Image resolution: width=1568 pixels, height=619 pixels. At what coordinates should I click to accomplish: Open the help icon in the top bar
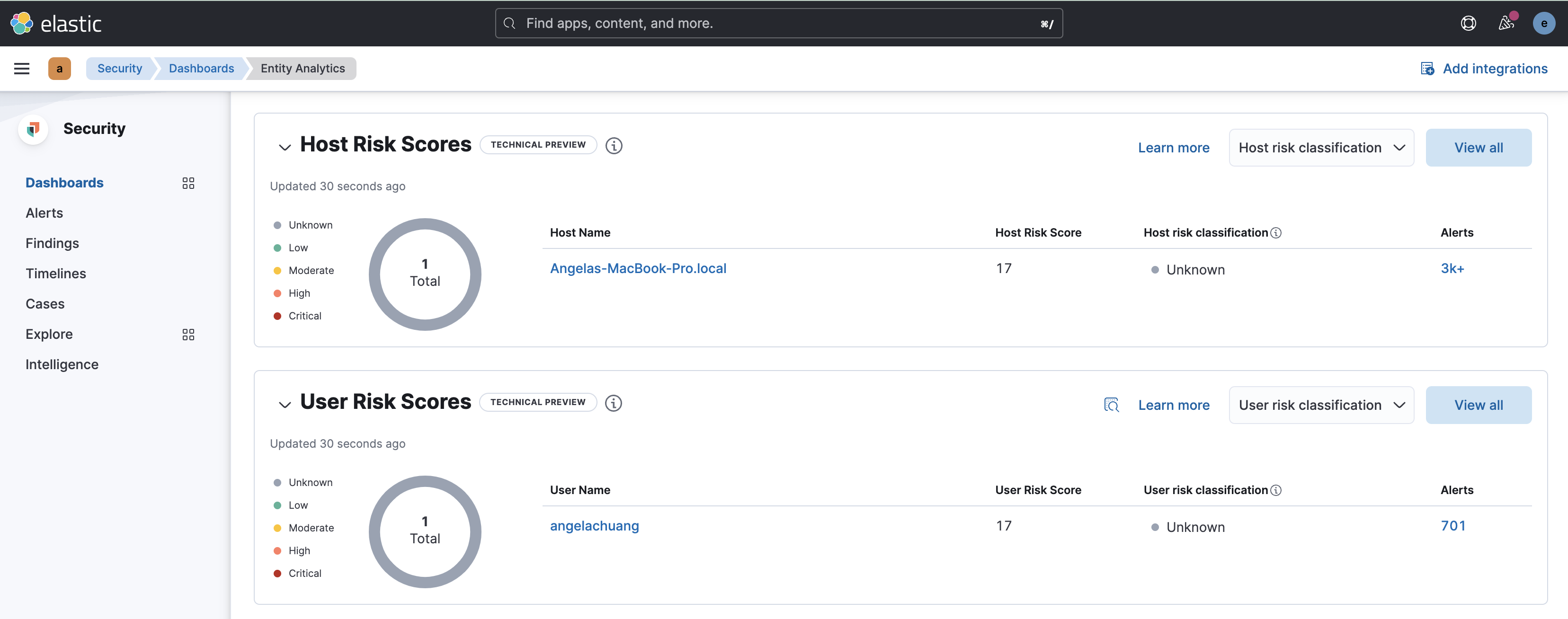[x=1469, y=23]
